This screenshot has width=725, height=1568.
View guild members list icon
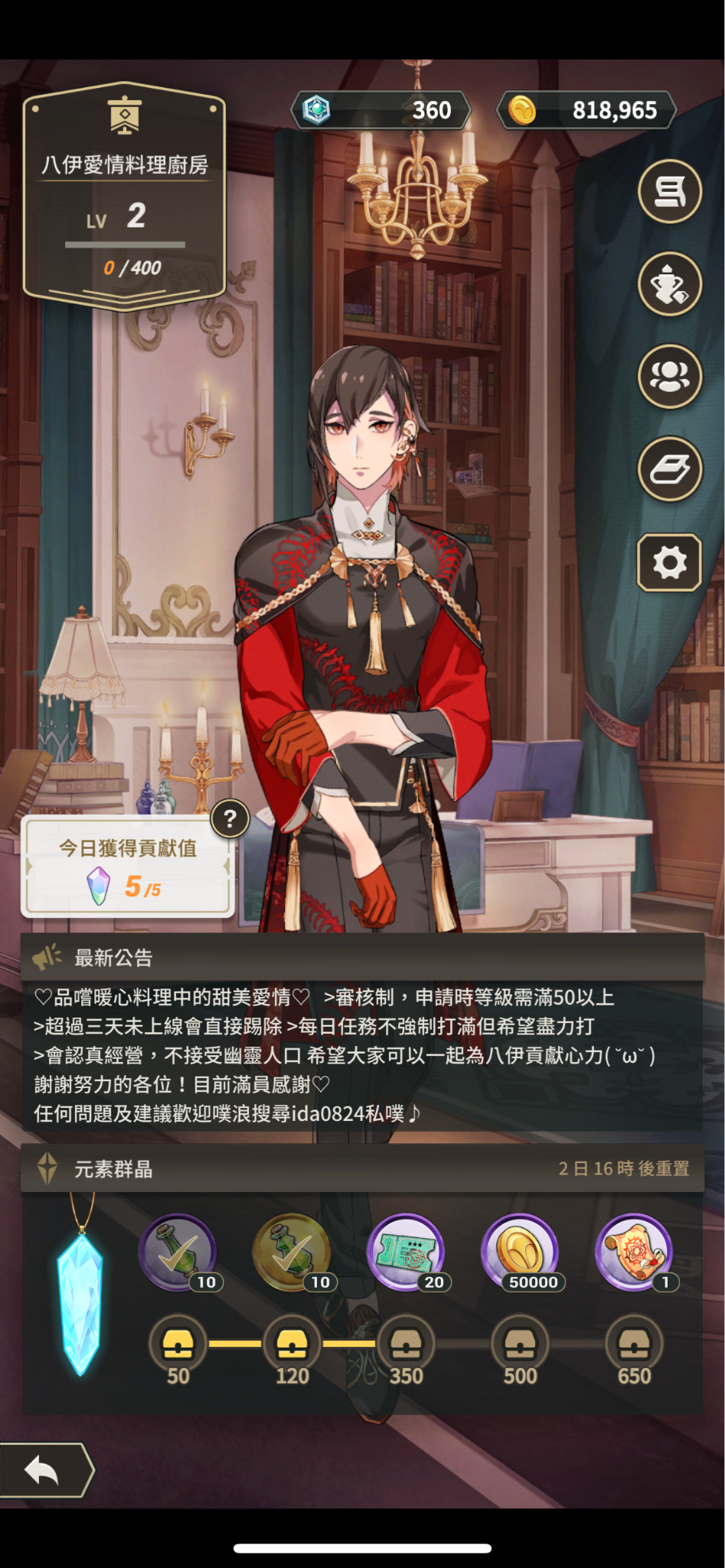pos(669,376)
